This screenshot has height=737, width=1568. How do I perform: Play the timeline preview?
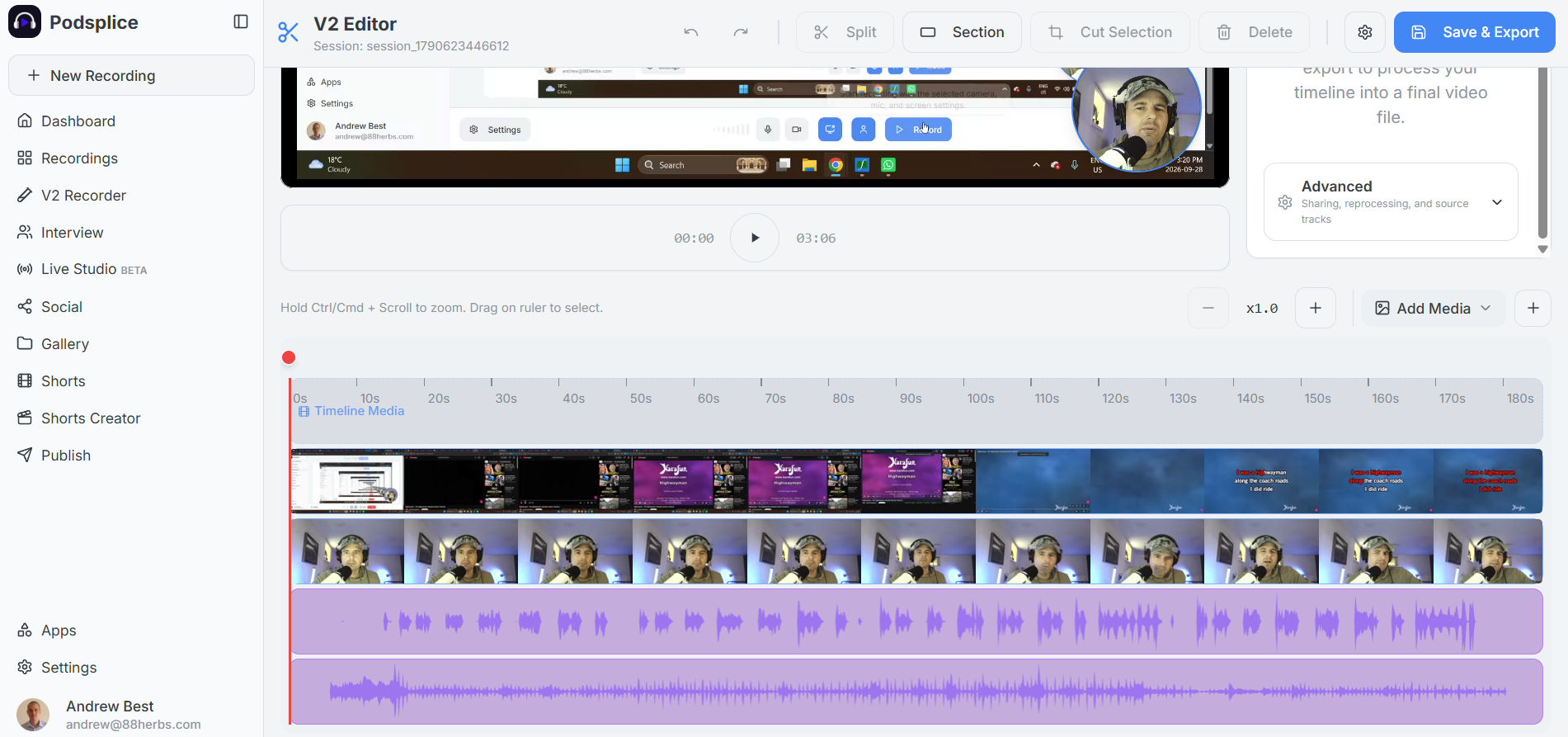click(x=755, y=238)
